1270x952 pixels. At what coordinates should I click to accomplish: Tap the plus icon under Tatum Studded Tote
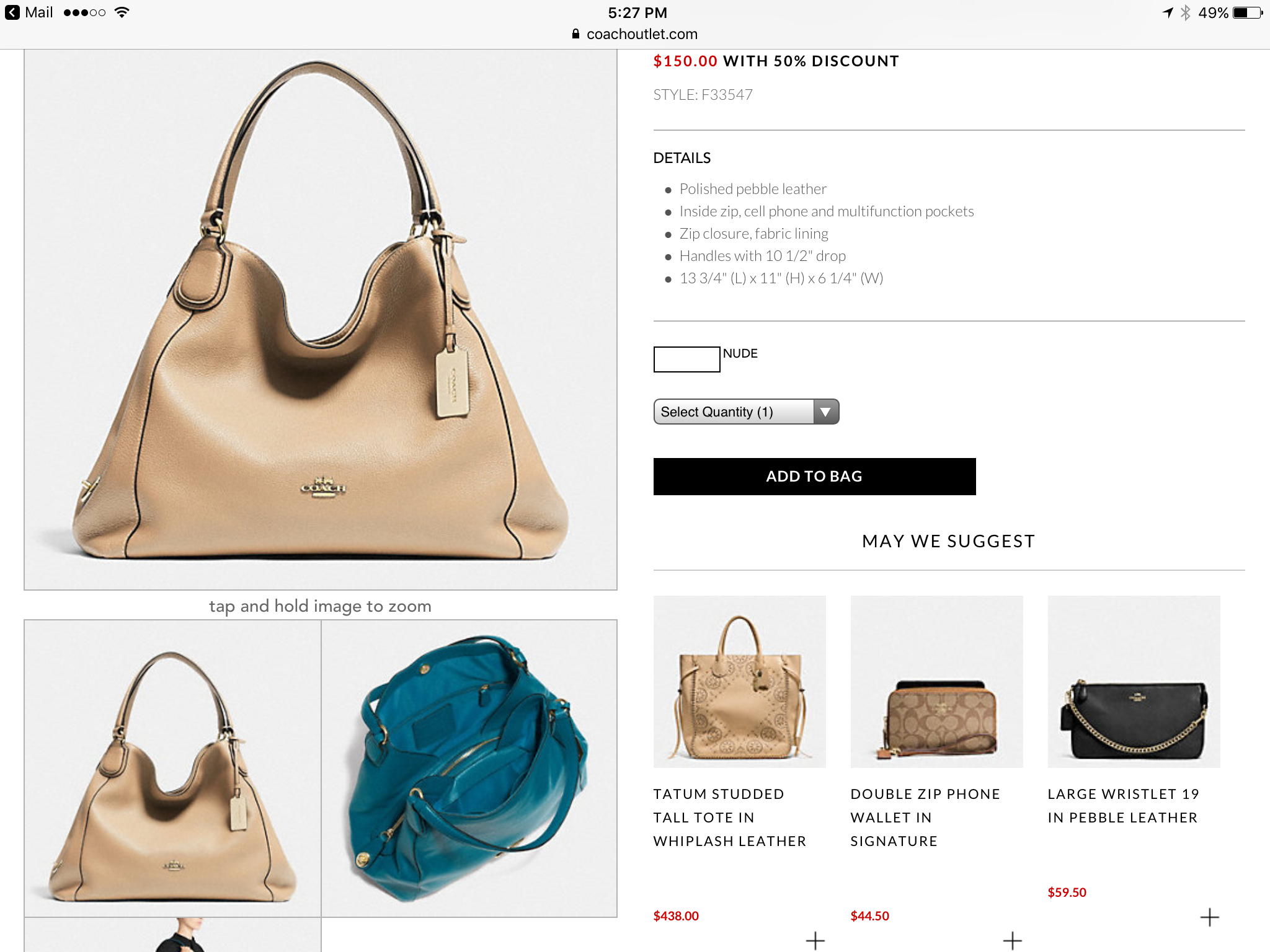click(815, 941)
